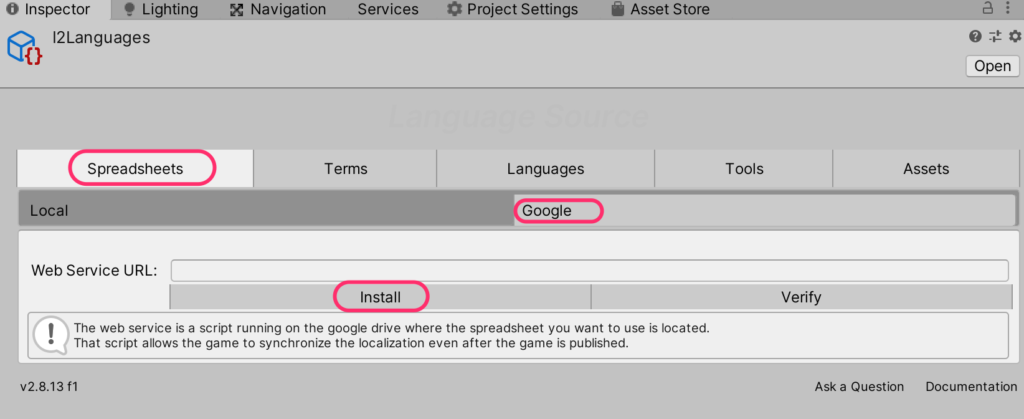Viewport: 1024px width, 419px height.
Task: Select the Languages tab
Action: (x=545, y=169)
